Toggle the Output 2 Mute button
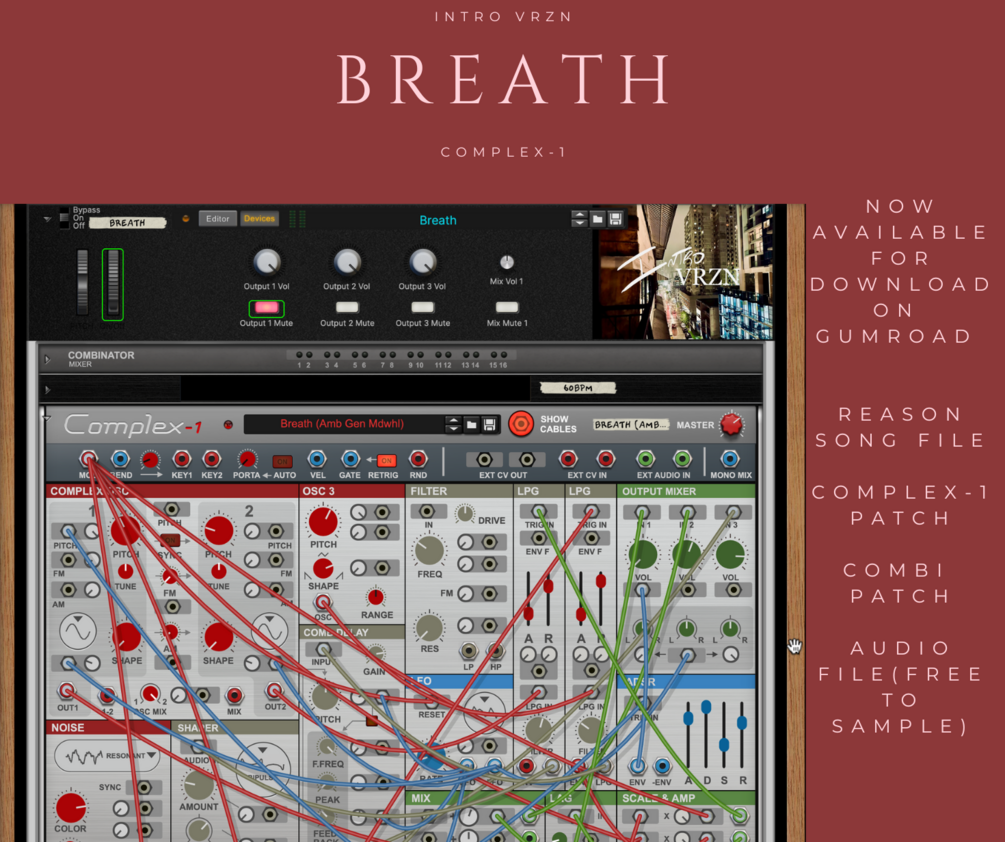This screenshot has width=1005, height=842. (x=347, y=307)
